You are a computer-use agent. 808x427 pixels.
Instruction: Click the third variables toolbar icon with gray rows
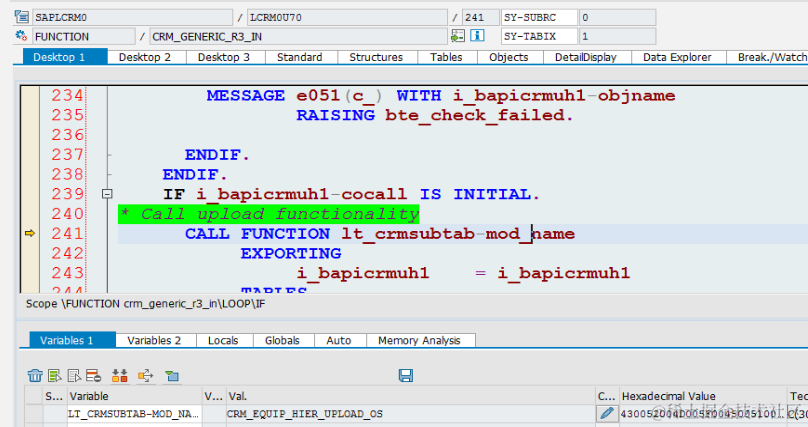pos(74,375)
